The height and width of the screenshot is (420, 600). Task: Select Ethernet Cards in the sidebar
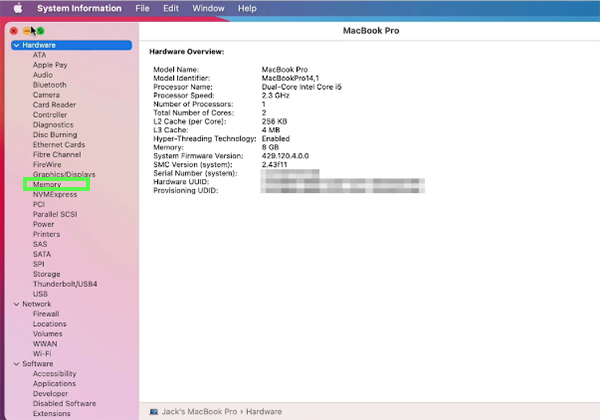pos(59,145)
